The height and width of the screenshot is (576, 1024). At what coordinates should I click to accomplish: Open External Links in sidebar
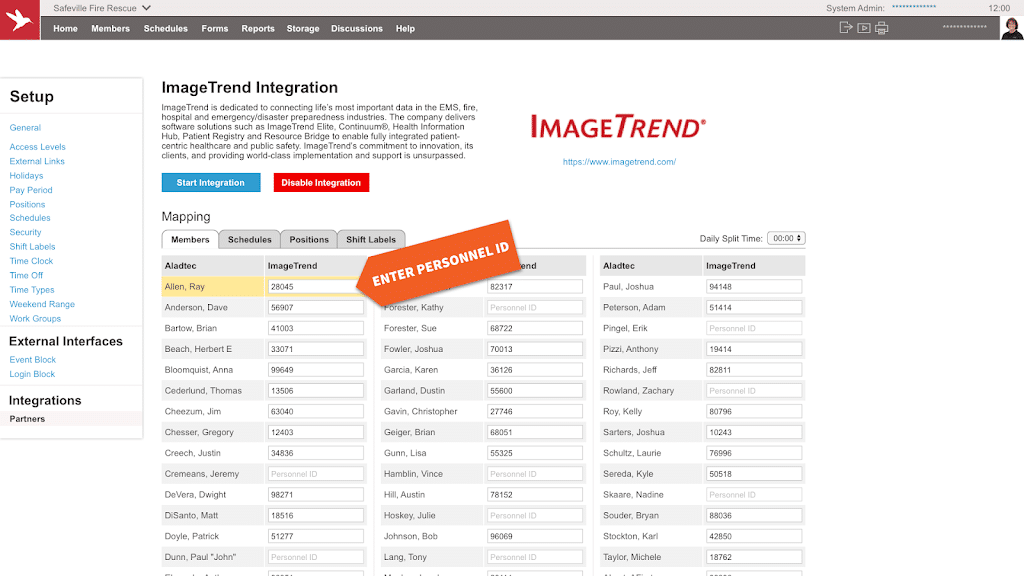coord(37,161)
